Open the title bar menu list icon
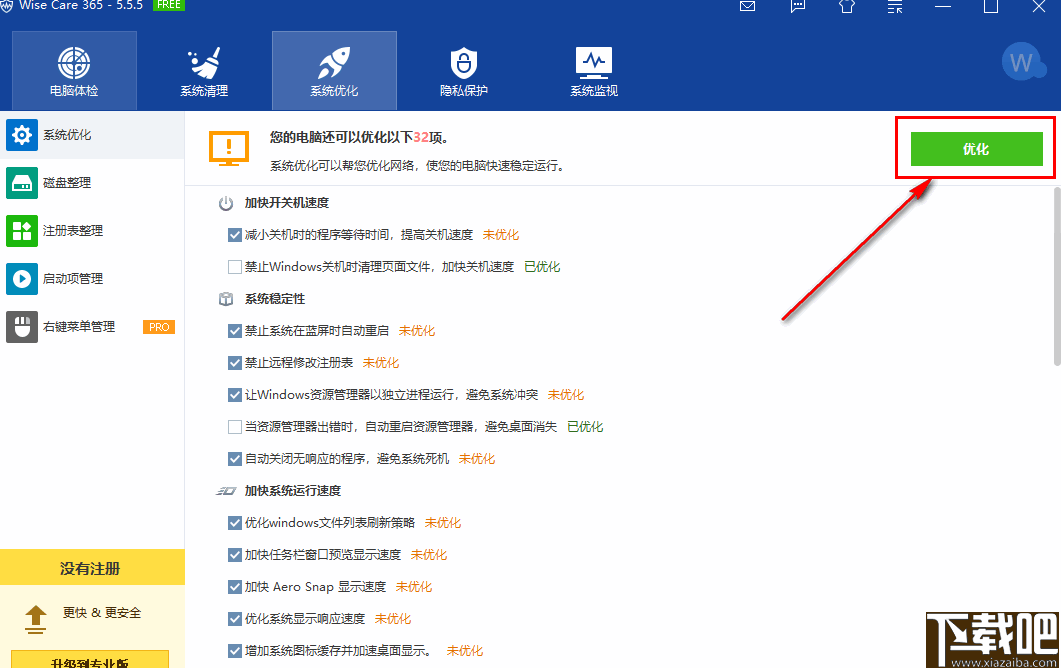Screen dimensions: 1061x668 895,7
